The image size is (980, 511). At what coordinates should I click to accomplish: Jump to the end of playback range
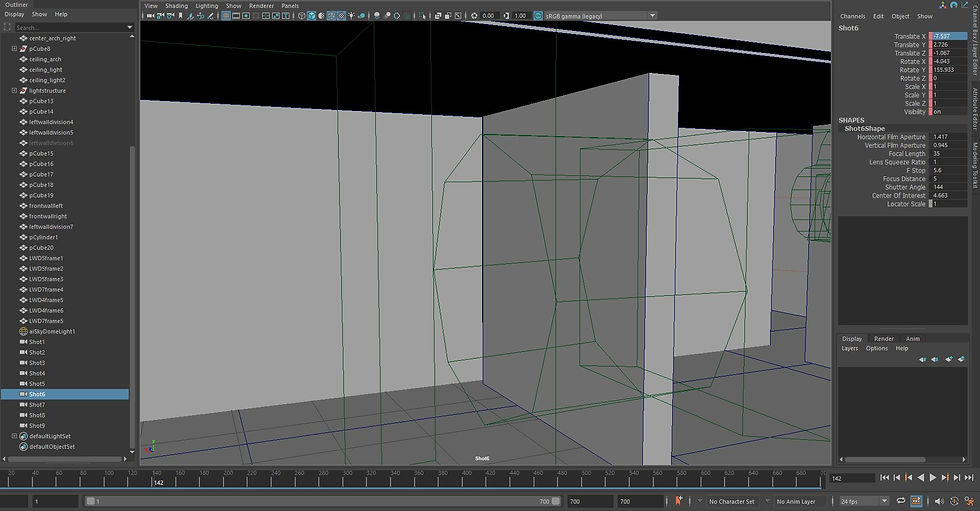point(969,479)
